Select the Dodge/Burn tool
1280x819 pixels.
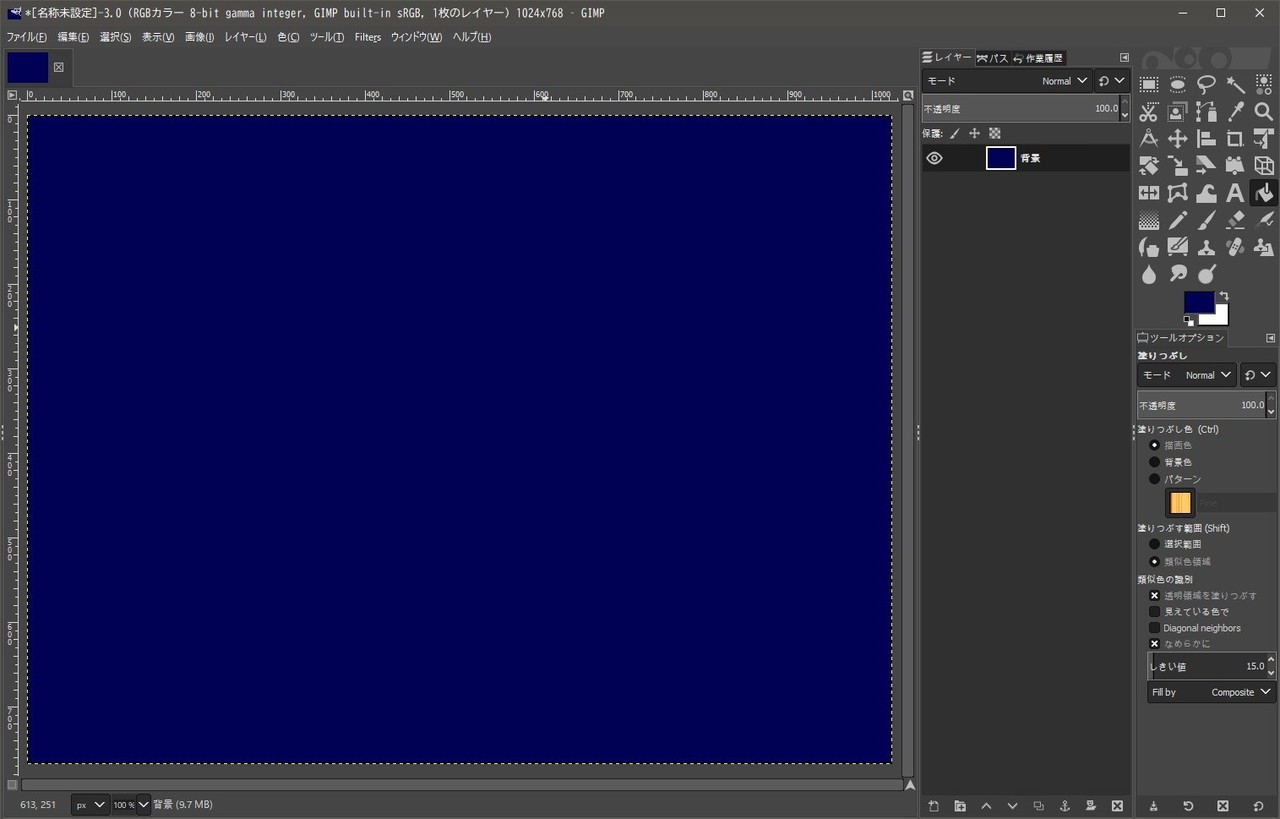(1207, 274)
